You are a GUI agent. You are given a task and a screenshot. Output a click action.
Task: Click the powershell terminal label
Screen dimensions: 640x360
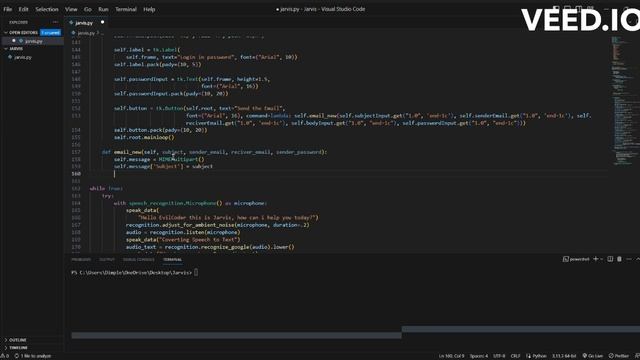(x=576, y=259)
